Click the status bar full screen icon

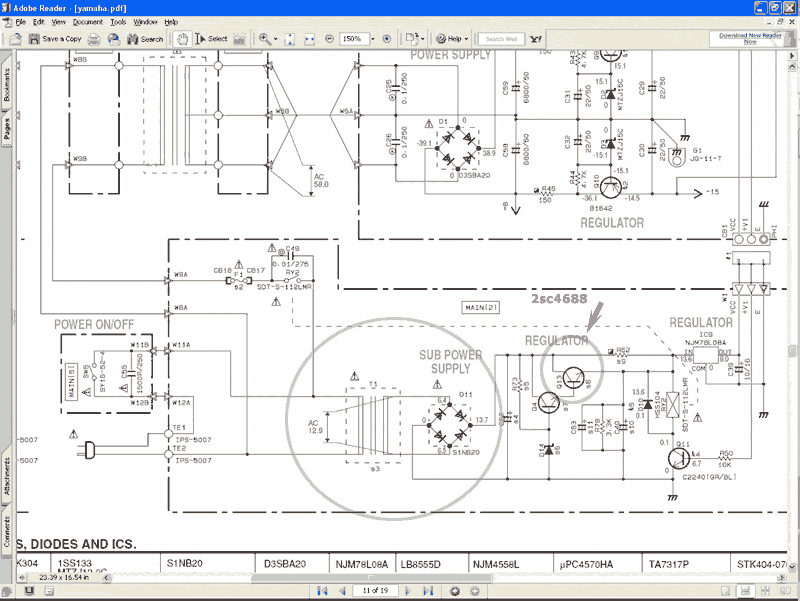(30, 591)
